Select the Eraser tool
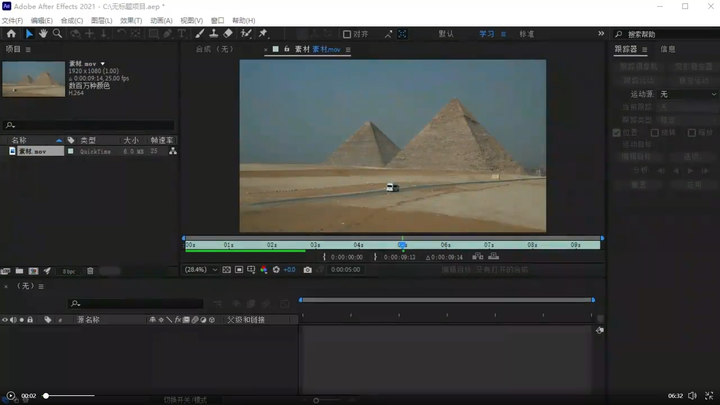Viewport: 720px width, 405px height. (228, 34)
